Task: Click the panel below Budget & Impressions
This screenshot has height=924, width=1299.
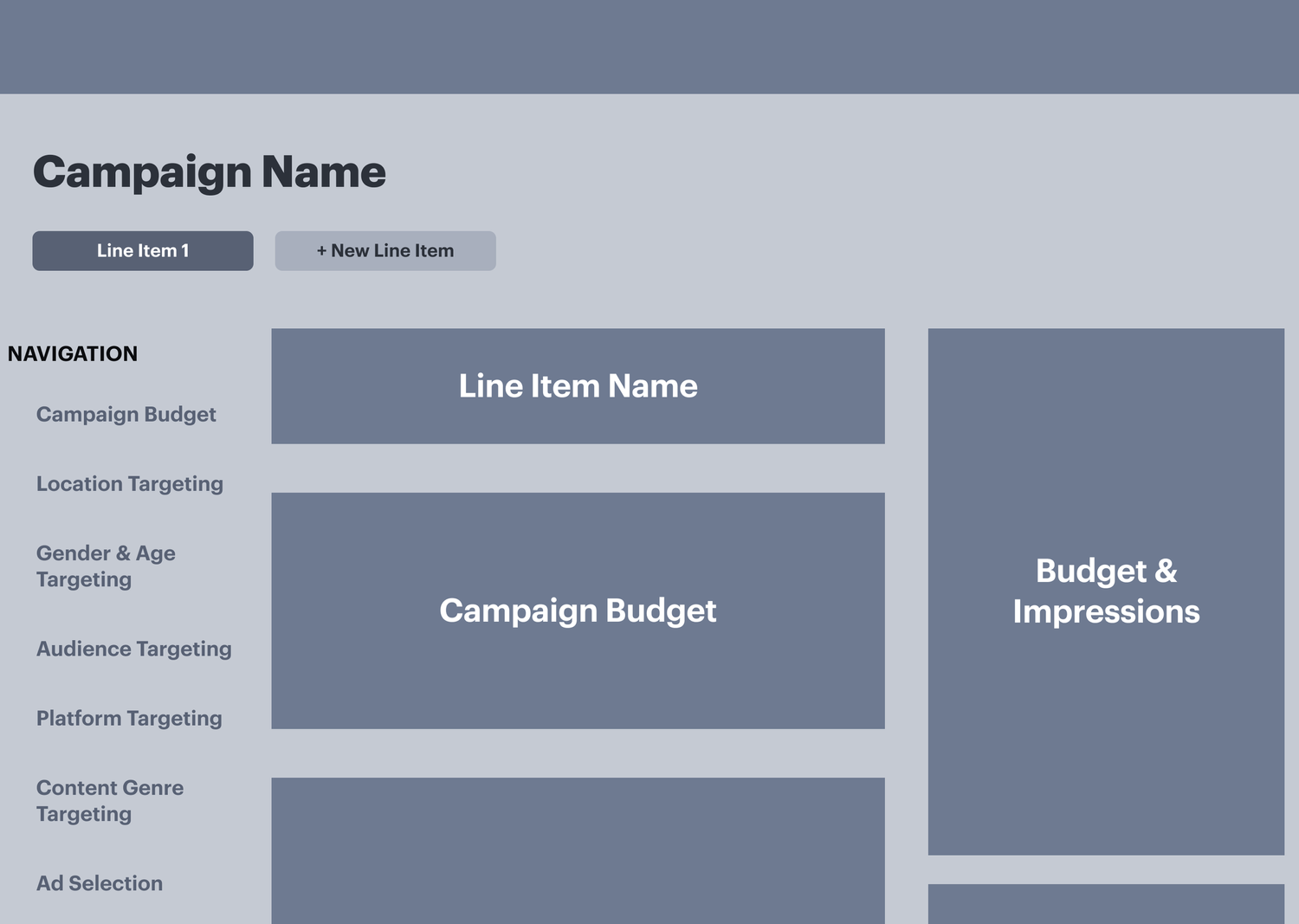Action: pyautogui.click(x=1106, y=905)
